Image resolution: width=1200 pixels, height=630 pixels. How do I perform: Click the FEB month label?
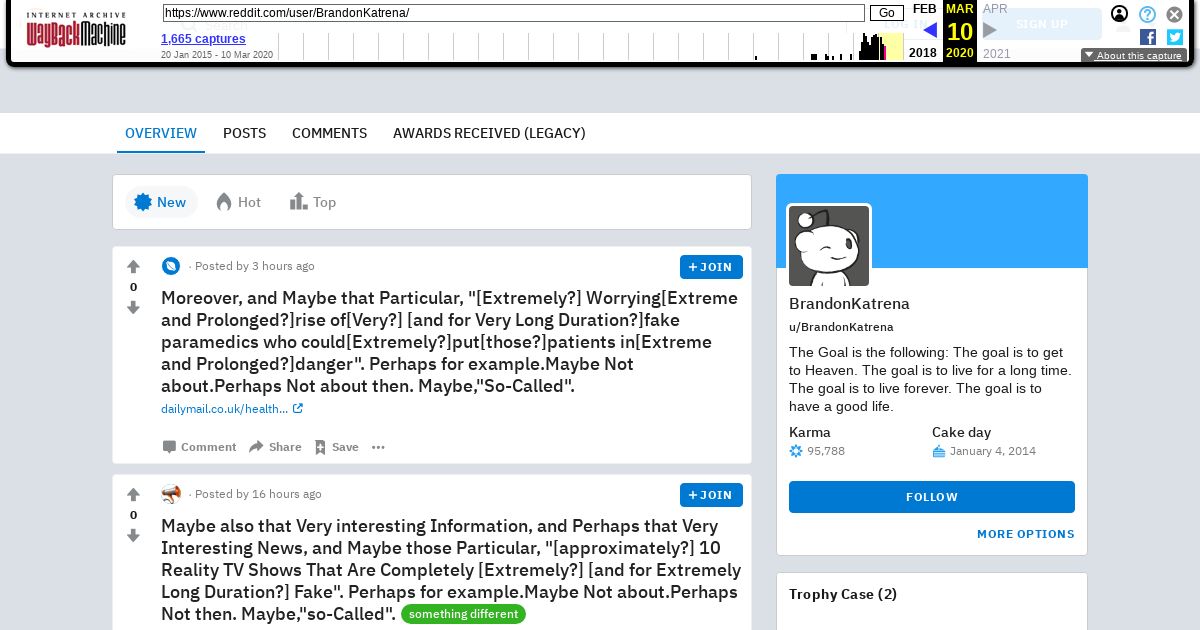(x=924, y=9)
